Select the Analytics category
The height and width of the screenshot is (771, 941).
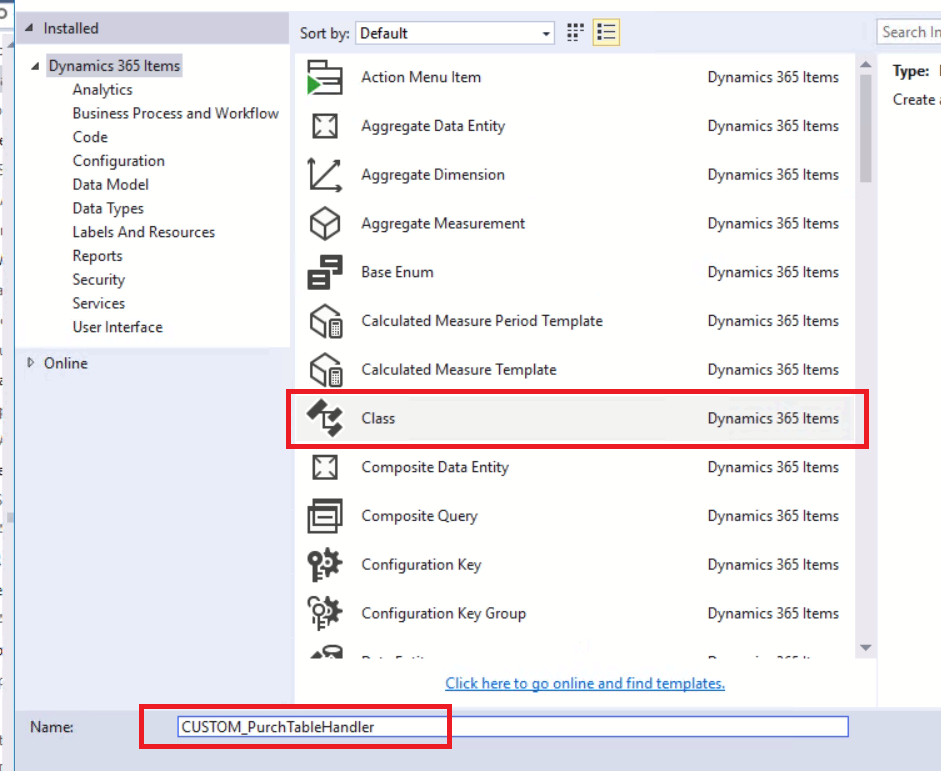(103, 89)
